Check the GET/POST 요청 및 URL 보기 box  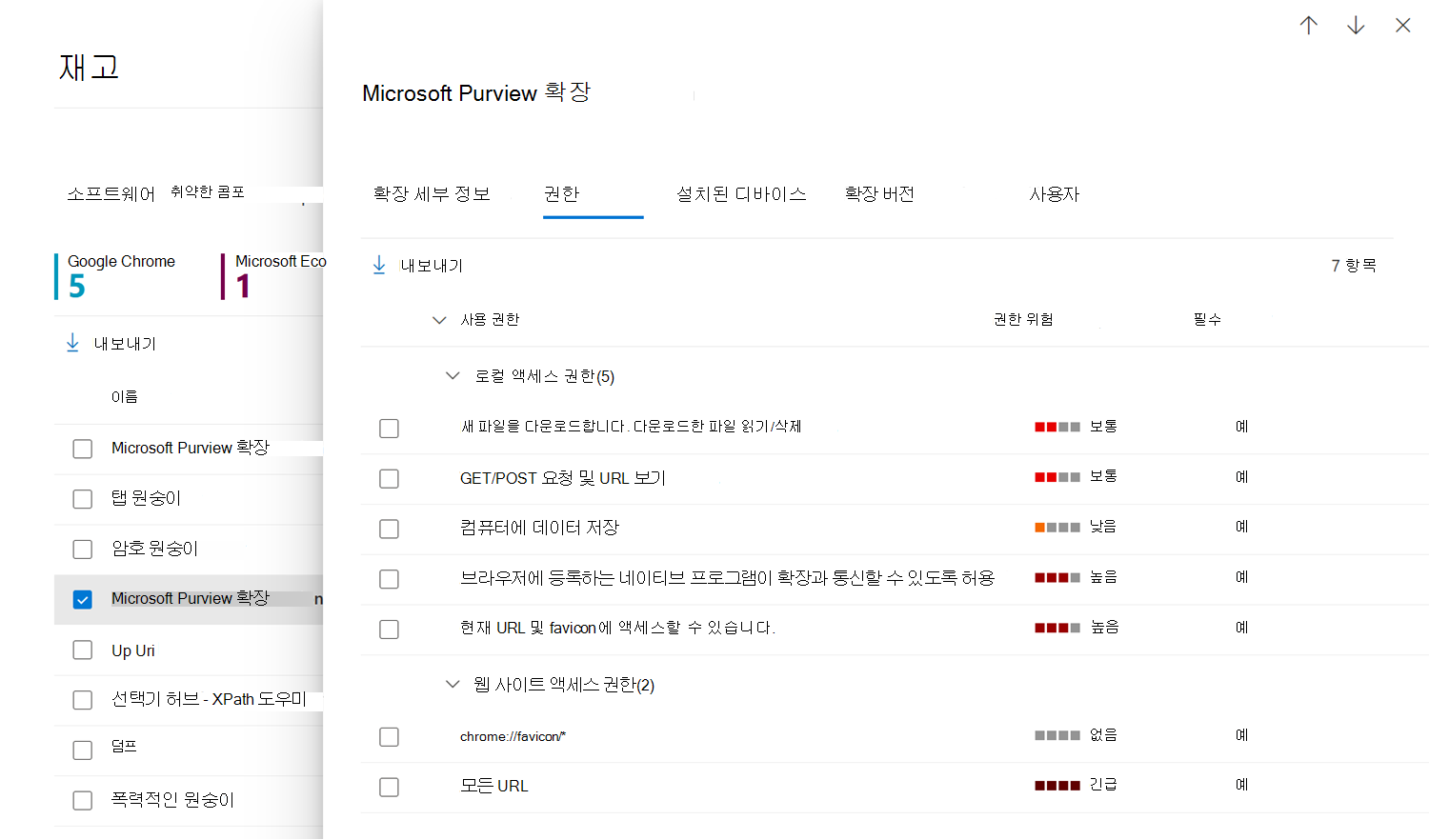389,478
